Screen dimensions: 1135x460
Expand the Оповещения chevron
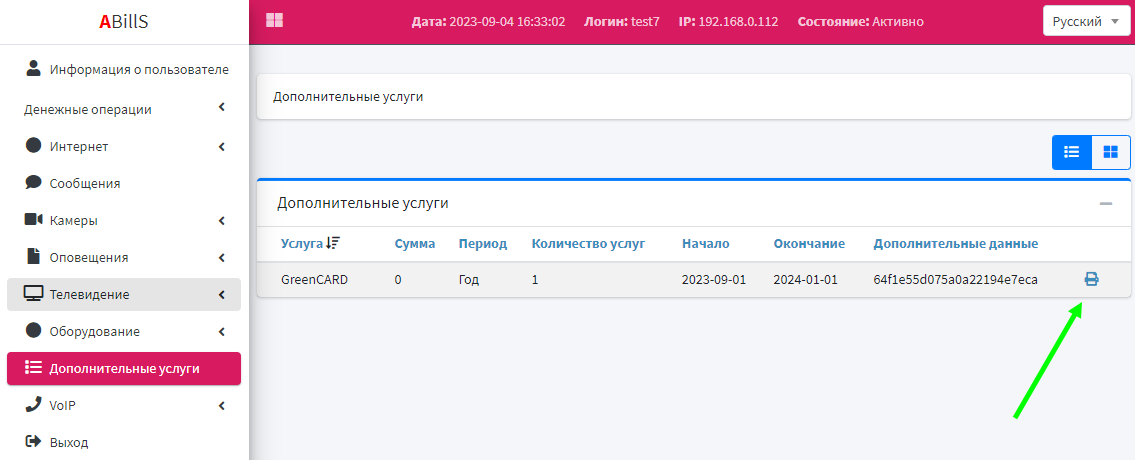pyautogui.click(x=221, y=257)
